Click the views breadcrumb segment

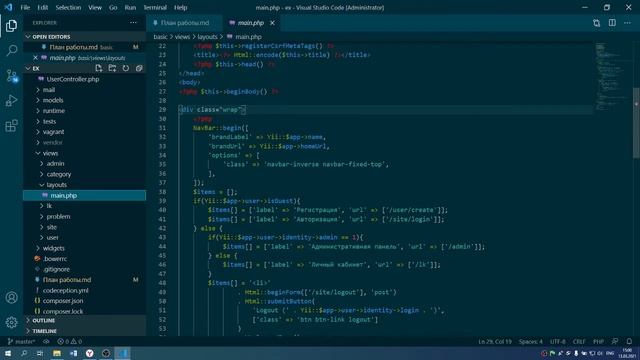tap(182, 37)
